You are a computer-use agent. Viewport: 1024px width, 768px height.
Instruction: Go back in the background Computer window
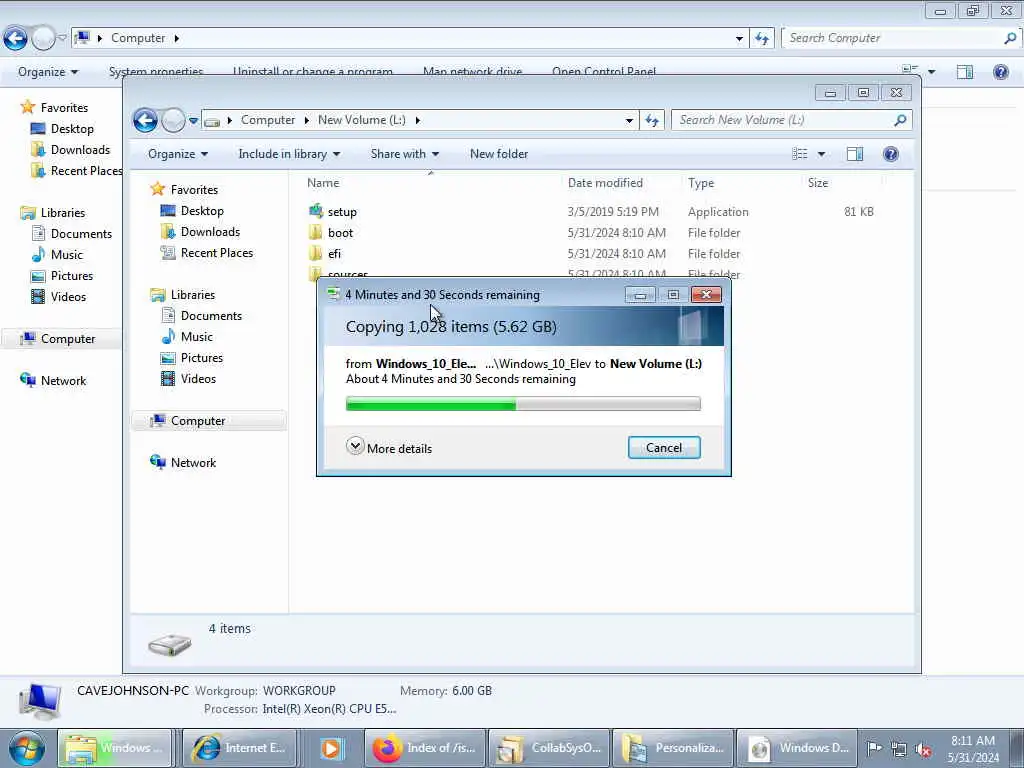coord(15,39)
